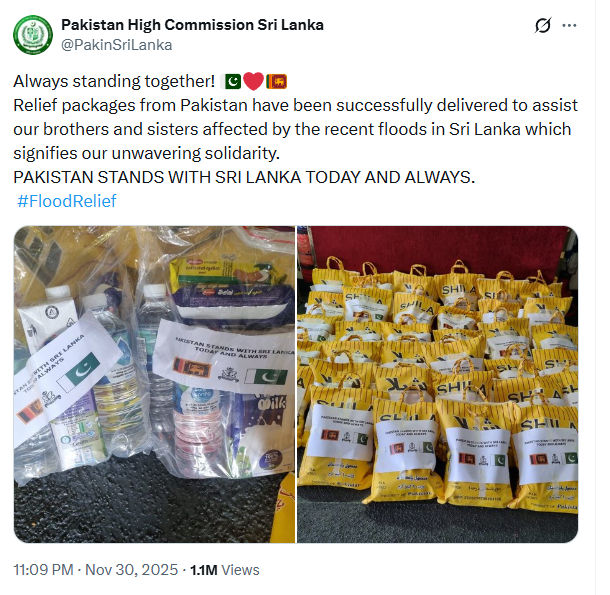Image resolution: width=610 pixels, height=595 pixels.
Task: Open the 11:09 PM Nov 30, 2025 timestamp
Action: click(96, 570)
